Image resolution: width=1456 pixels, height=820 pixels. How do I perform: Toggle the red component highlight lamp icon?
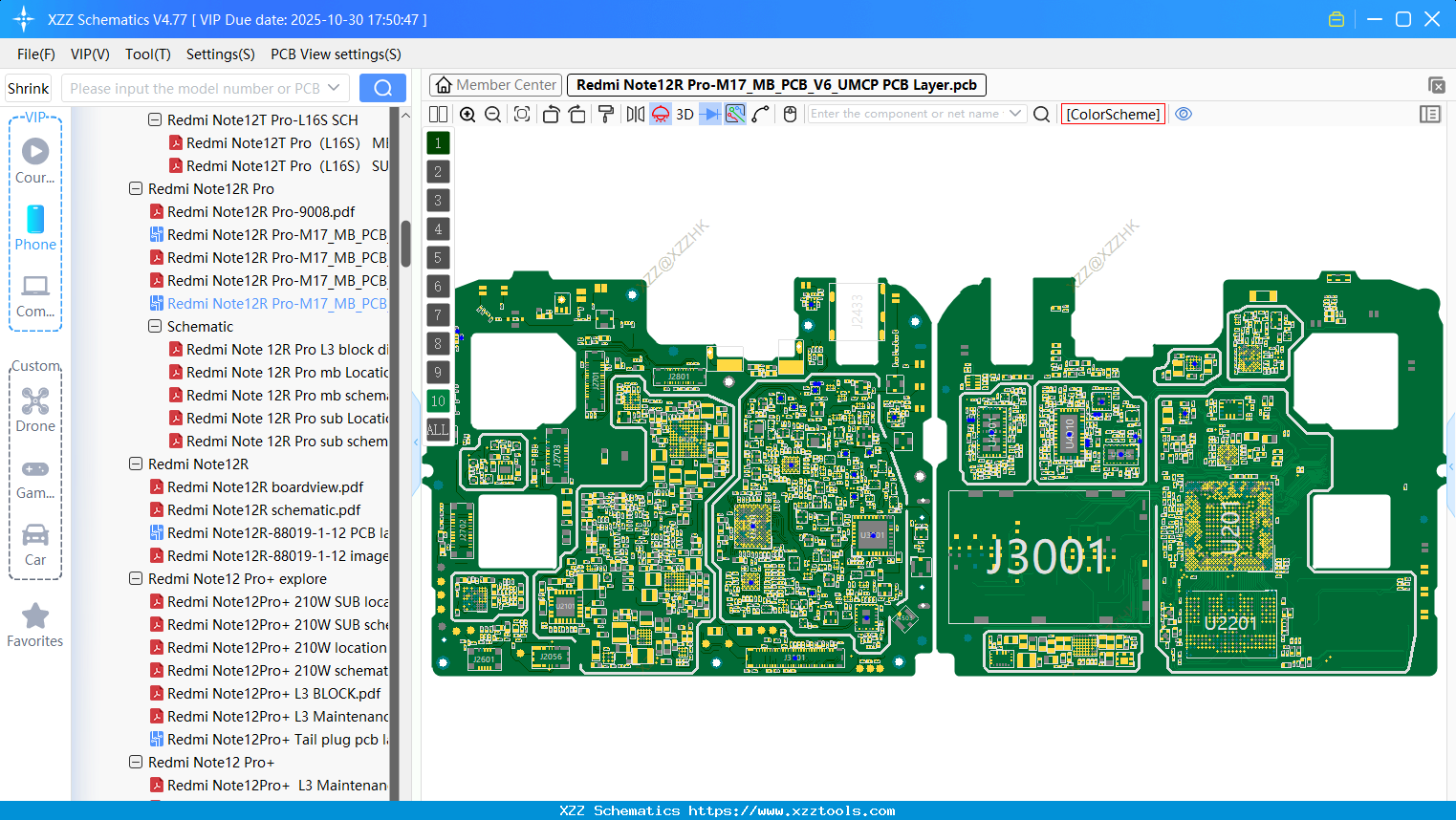660,114
